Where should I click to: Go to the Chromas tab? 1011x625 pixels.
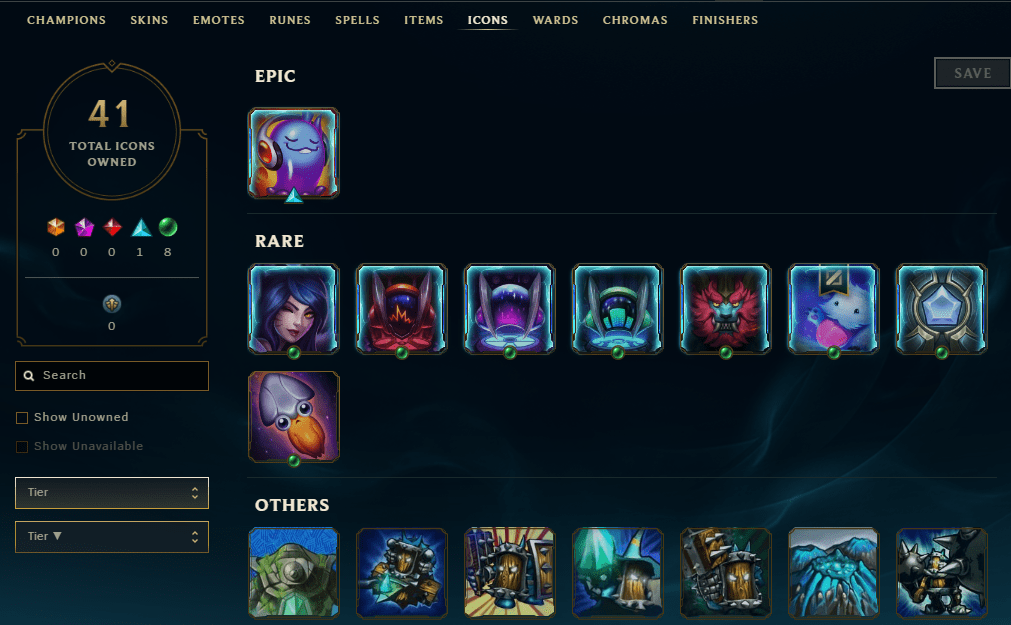pos(635,20)
